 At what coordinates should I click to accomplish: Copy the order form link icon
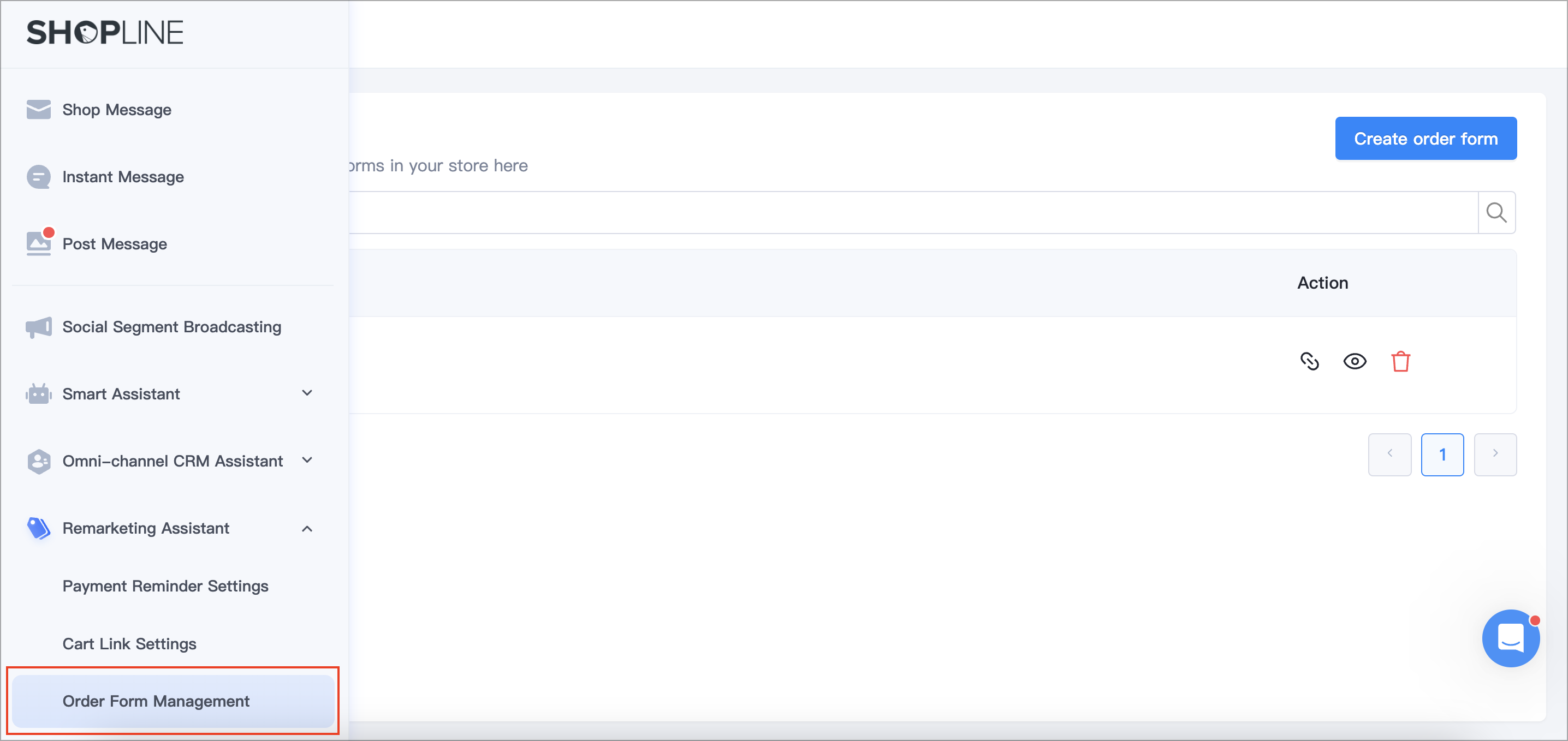[x=1310, y=361]
